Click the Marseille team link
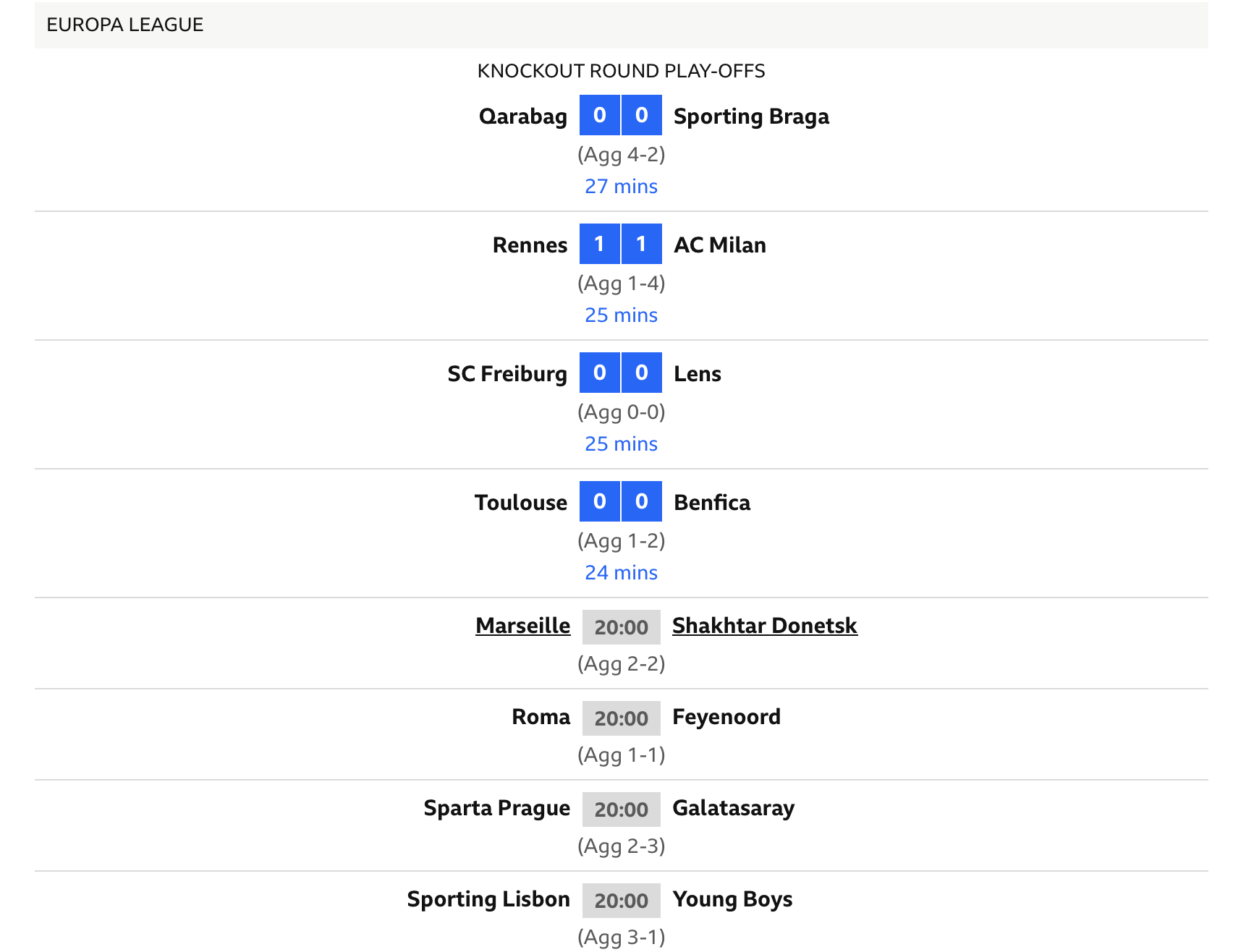 (522, 626)
